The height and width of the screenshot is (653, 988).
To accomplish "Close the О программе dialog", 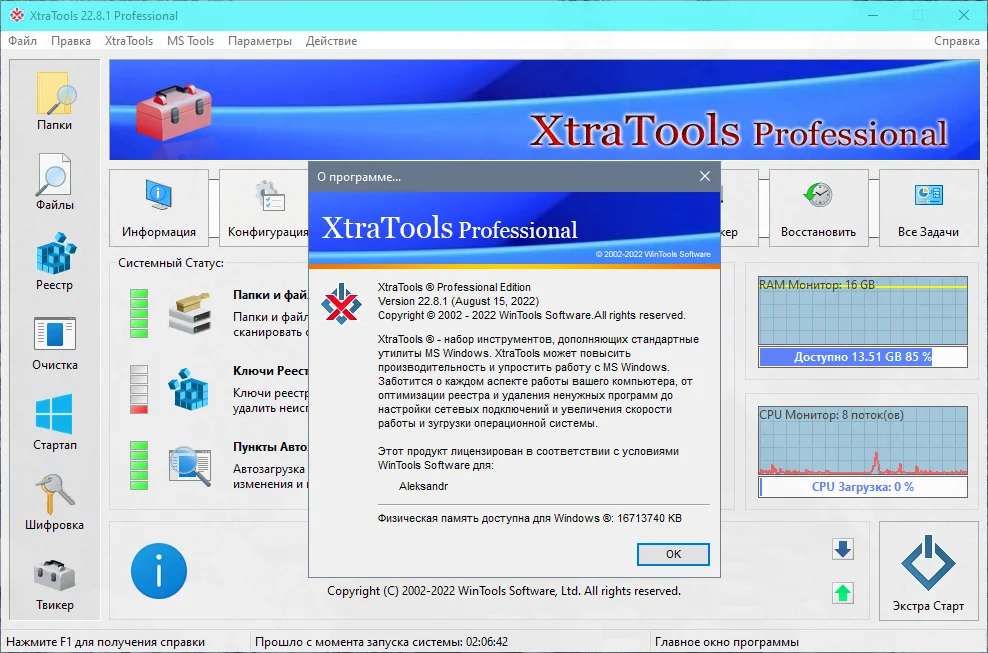I will coord(705,176).
